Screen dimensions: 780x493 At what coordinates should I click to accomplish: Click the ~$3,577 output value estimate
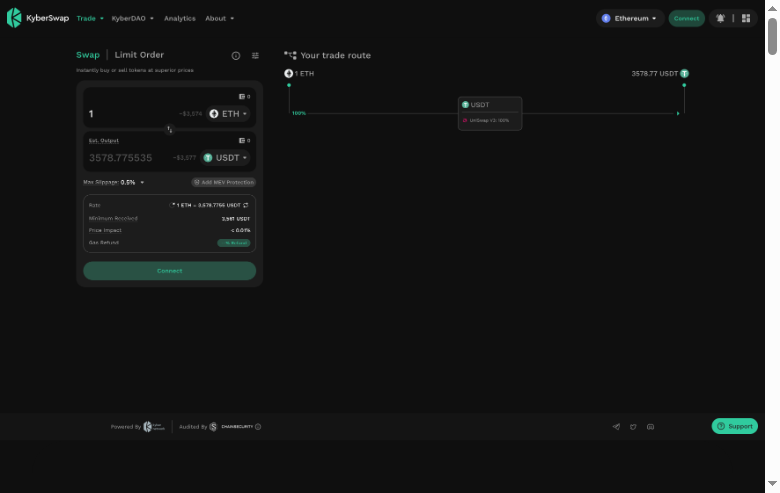(x=185, y=158)
